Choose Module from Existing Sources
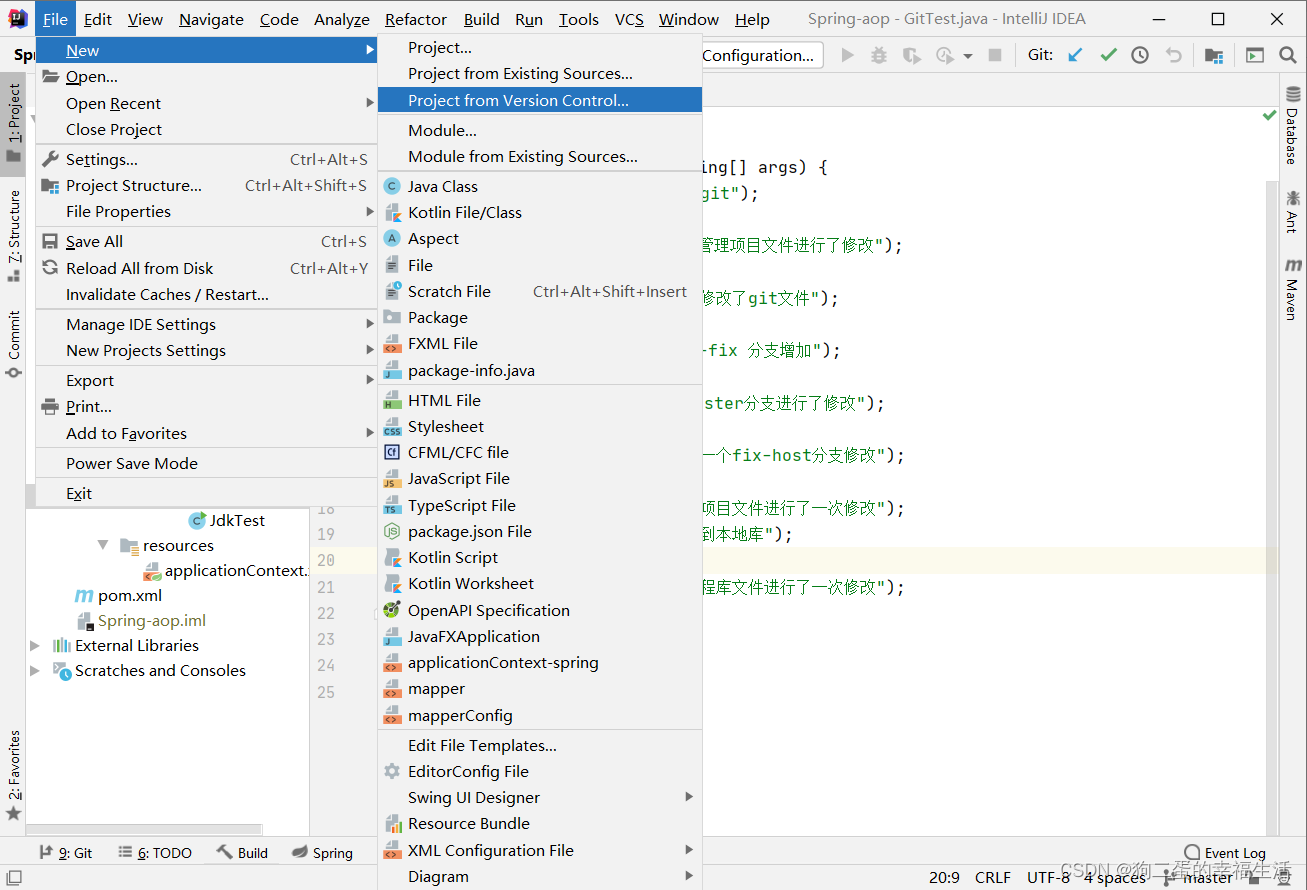 (540, 156)
